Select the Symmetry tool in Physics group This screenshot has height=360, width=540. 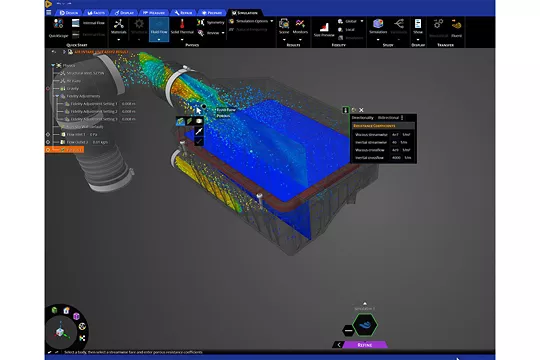click(210, 22)
